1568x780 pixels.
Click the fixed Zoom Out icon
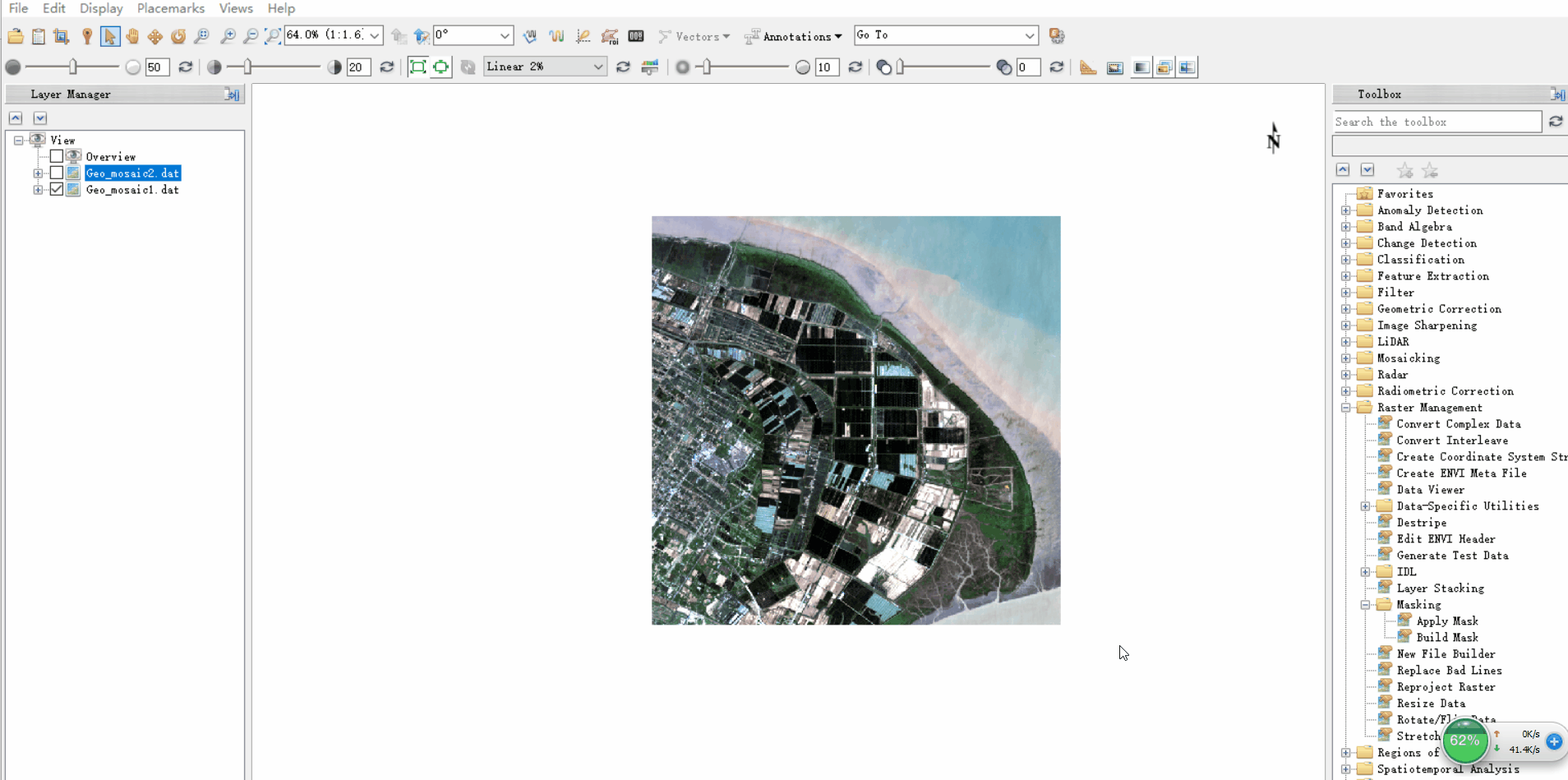tap(251, 36)
